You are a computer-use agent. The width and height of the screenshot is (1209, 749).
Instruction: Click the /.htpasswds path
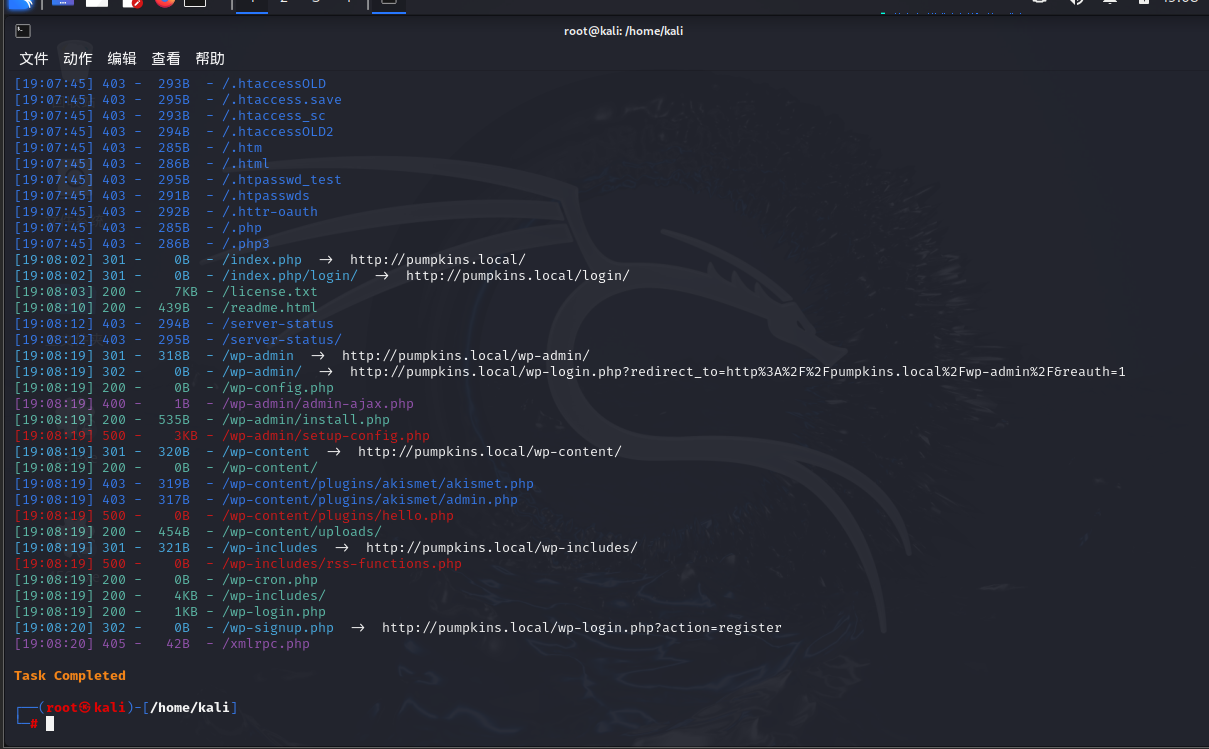tap(266, 196)
